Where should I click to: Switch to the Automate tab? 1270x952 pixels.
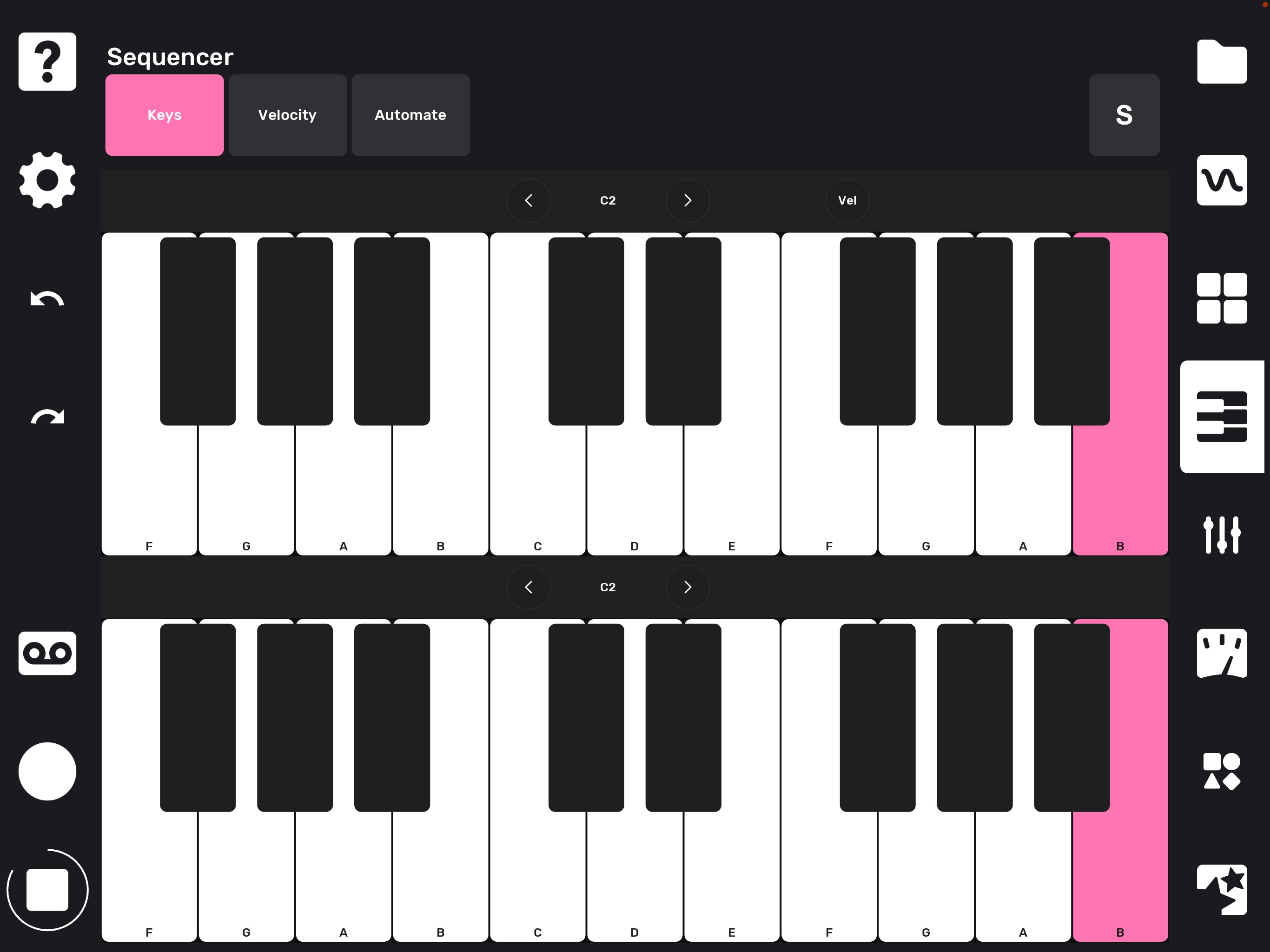pos(410,115)
